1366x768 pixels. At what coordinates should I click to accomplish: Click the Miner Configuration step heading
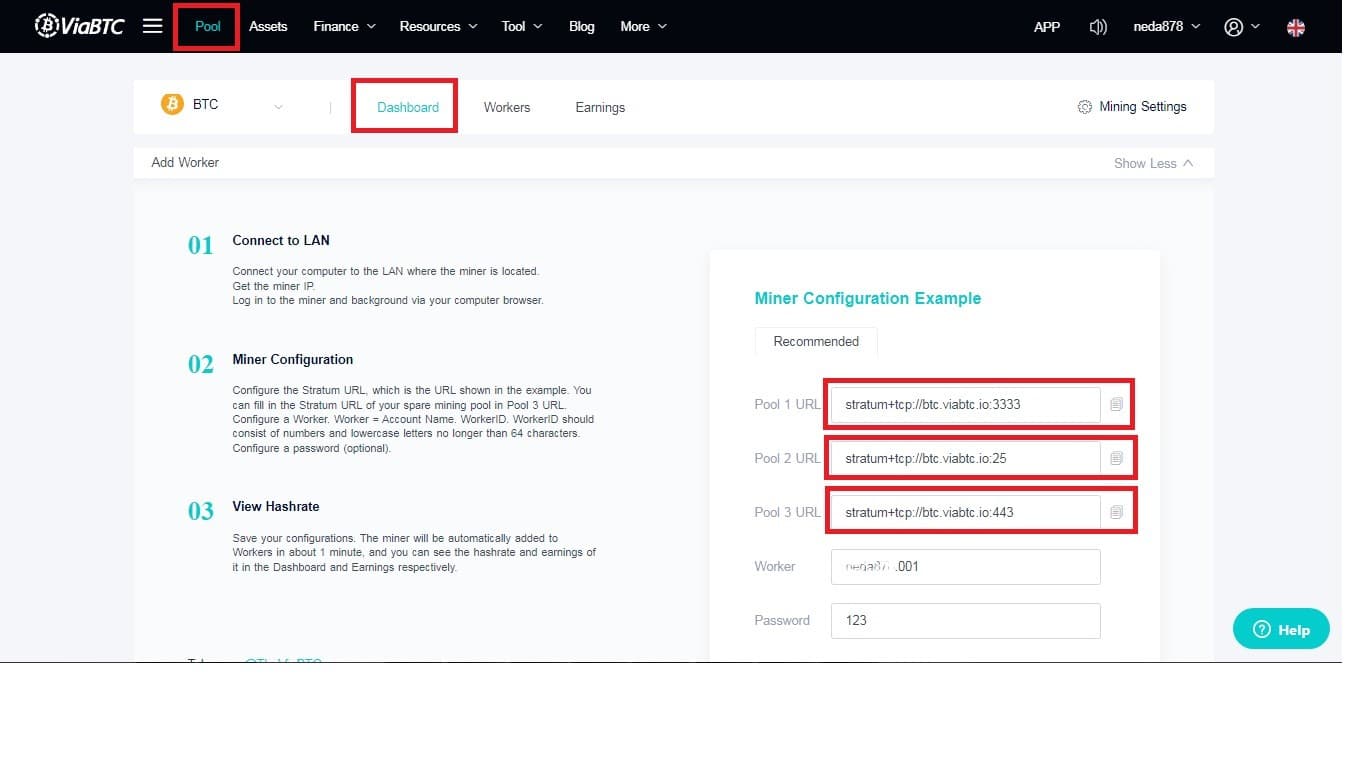(x=293, y=359)
